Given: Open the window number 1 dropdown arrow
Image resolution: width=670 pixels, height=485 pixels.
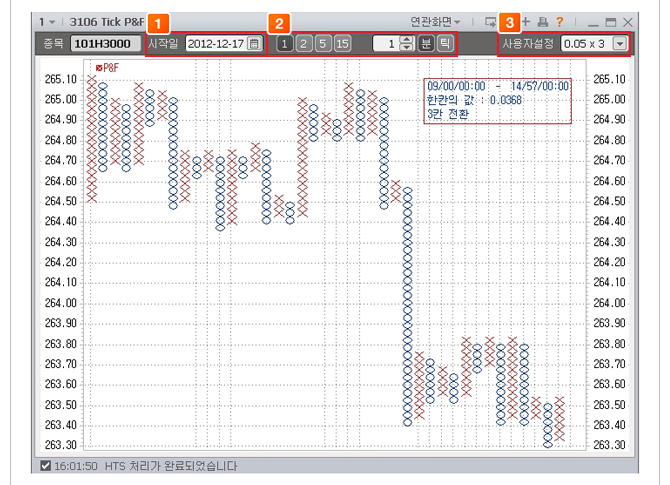Looking at the screenshot, I should 52,21.
